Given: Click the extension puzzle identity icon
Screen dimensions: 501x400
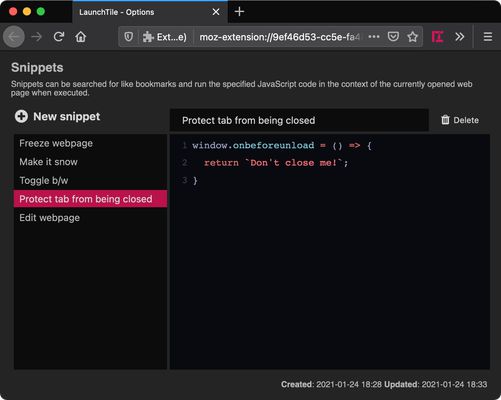Looking at the screenshot, I should (148, 37).
